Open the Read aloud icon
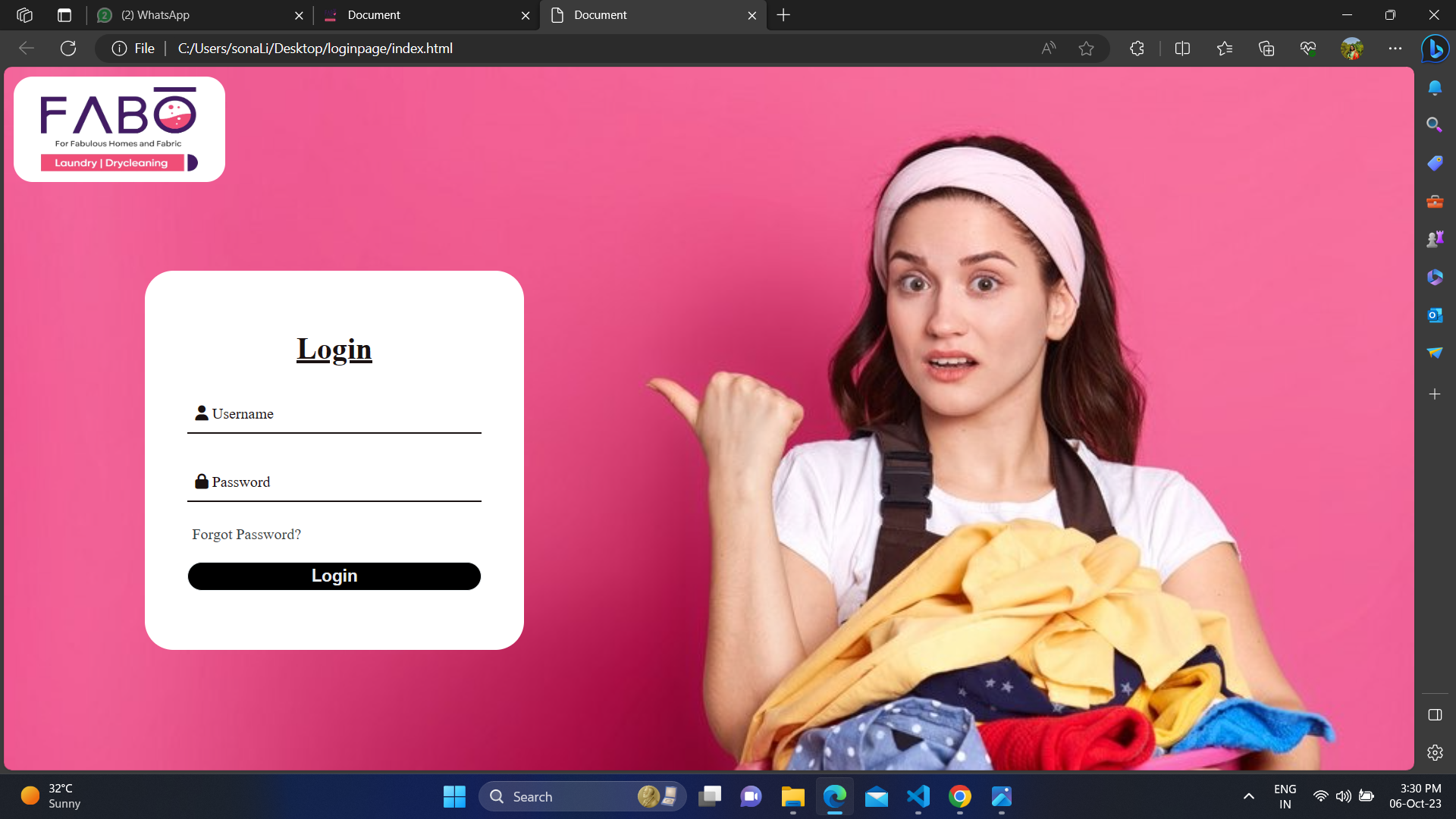 click(1049, 49)
